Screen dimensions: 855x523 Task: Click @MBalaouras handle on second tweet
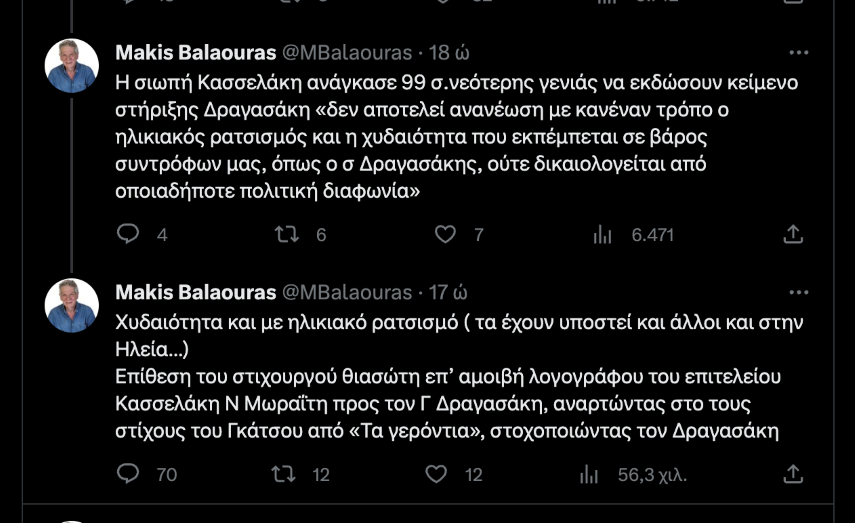tap(348, 292)
